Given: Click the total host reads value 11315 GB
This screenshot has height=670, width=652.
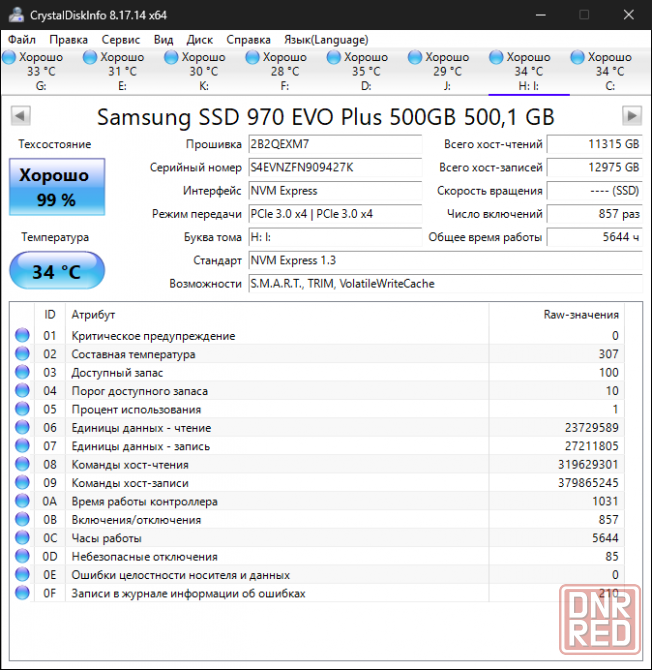Looking at the screenshot, I should [x=594, y=144].
